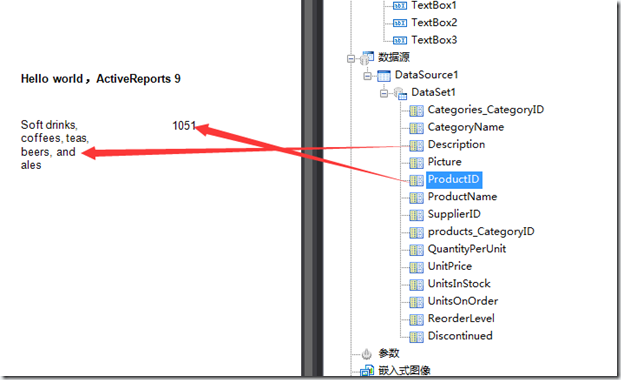621x380 pixels.
Task: Click the field icon beside Discontinued
Action: [416, 337]
